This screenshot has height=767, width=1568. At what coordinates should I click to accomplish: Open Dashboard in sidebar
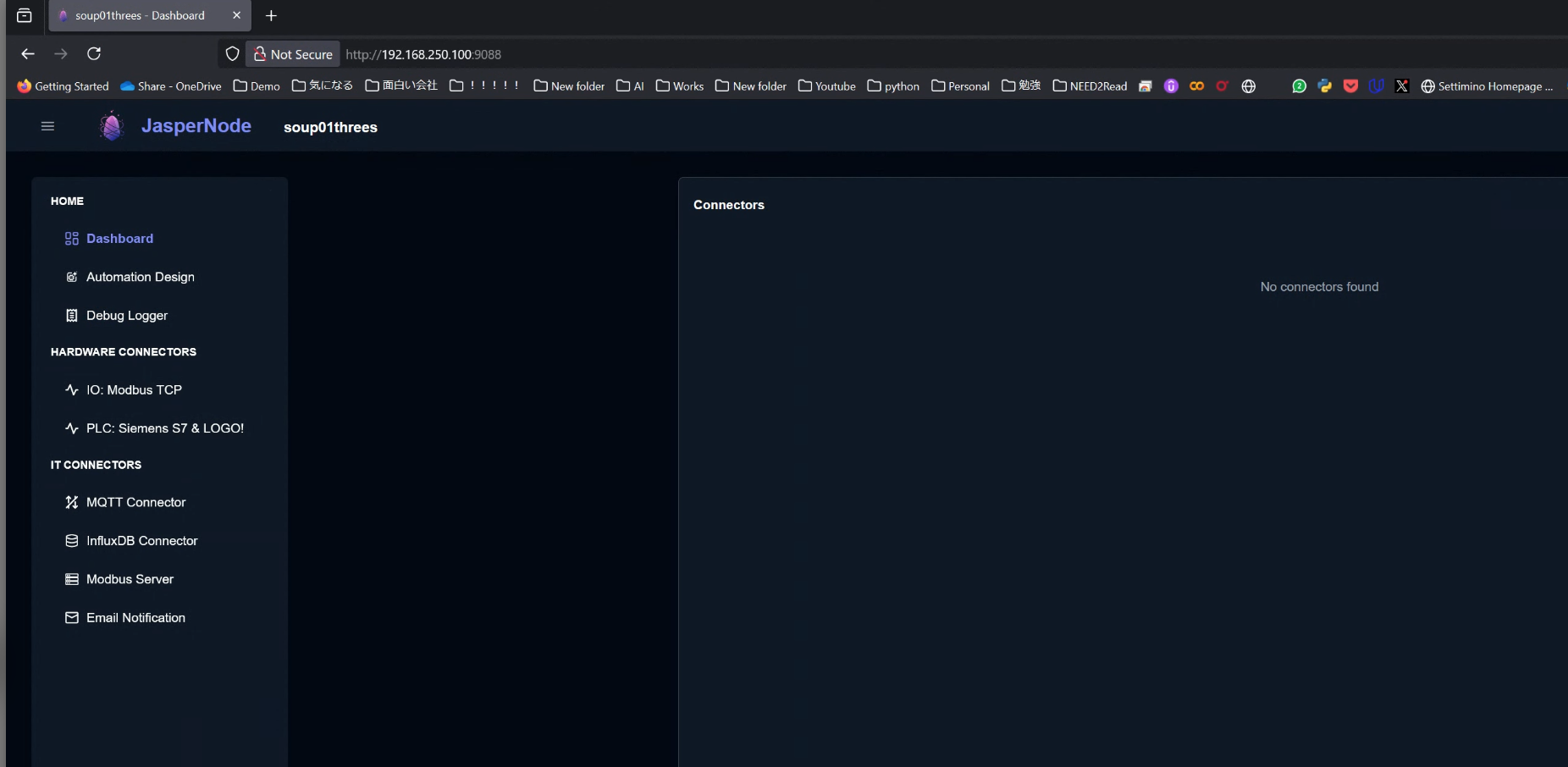(119, 239)
